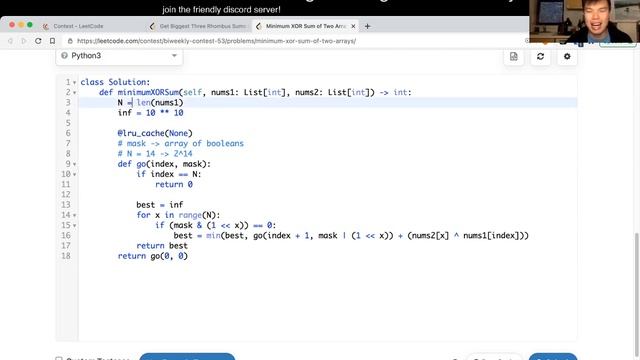Click 'minimumXORSum' in the method definition
Viewport: 640px width, 360px height.
coord(148,92)
